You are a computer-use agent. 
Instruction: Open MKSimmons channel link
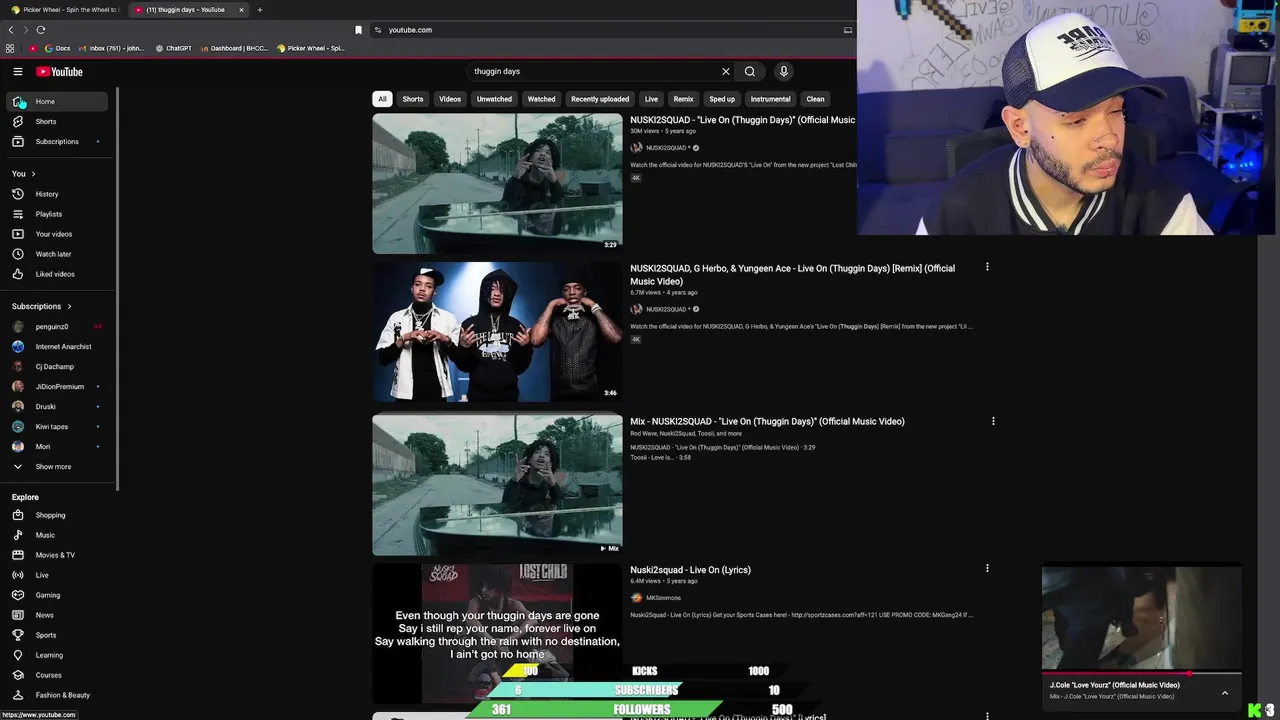pyautogui.click(x=663, y=598)
